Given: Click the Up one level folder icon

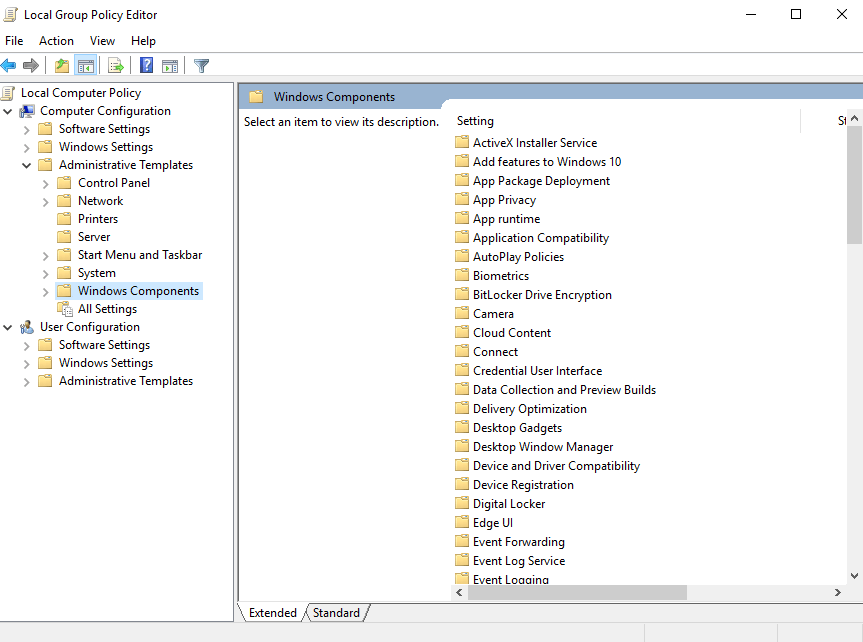Looking at the screenshot, I should pyautogui.click(x=62, y=66).
